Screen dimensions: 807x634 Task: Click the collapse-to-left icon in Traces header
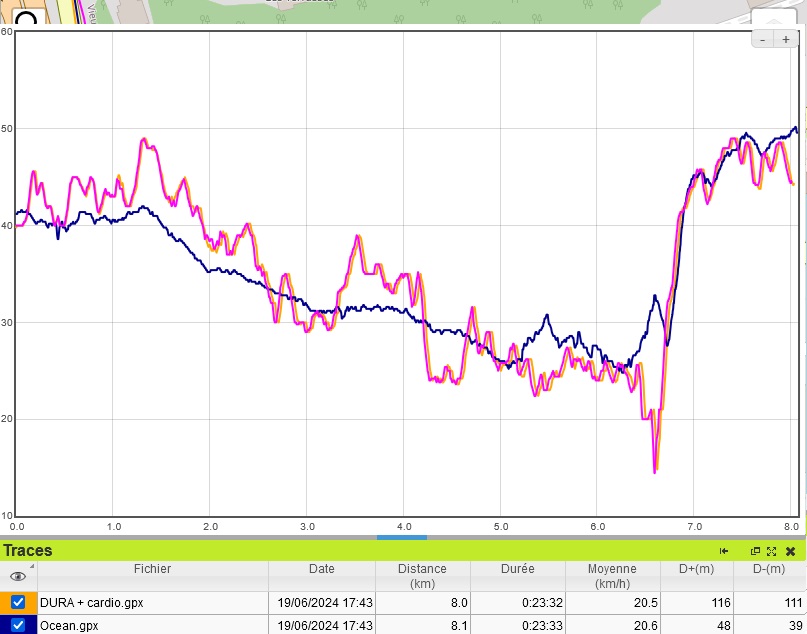click(724, 551)
